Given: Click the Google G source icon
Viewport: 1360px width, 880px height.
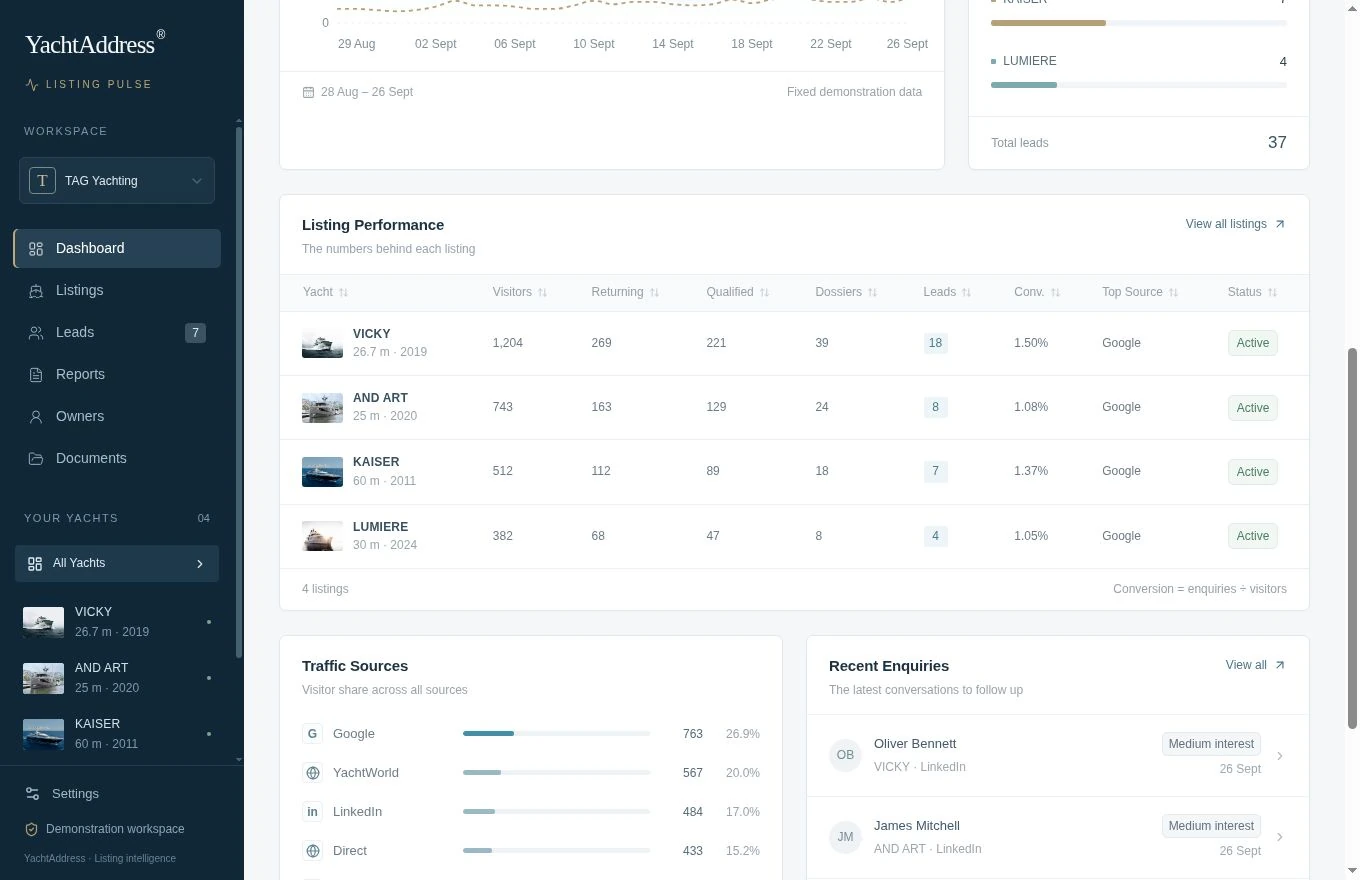Looking at the screenshot, I should pos(312,734).
